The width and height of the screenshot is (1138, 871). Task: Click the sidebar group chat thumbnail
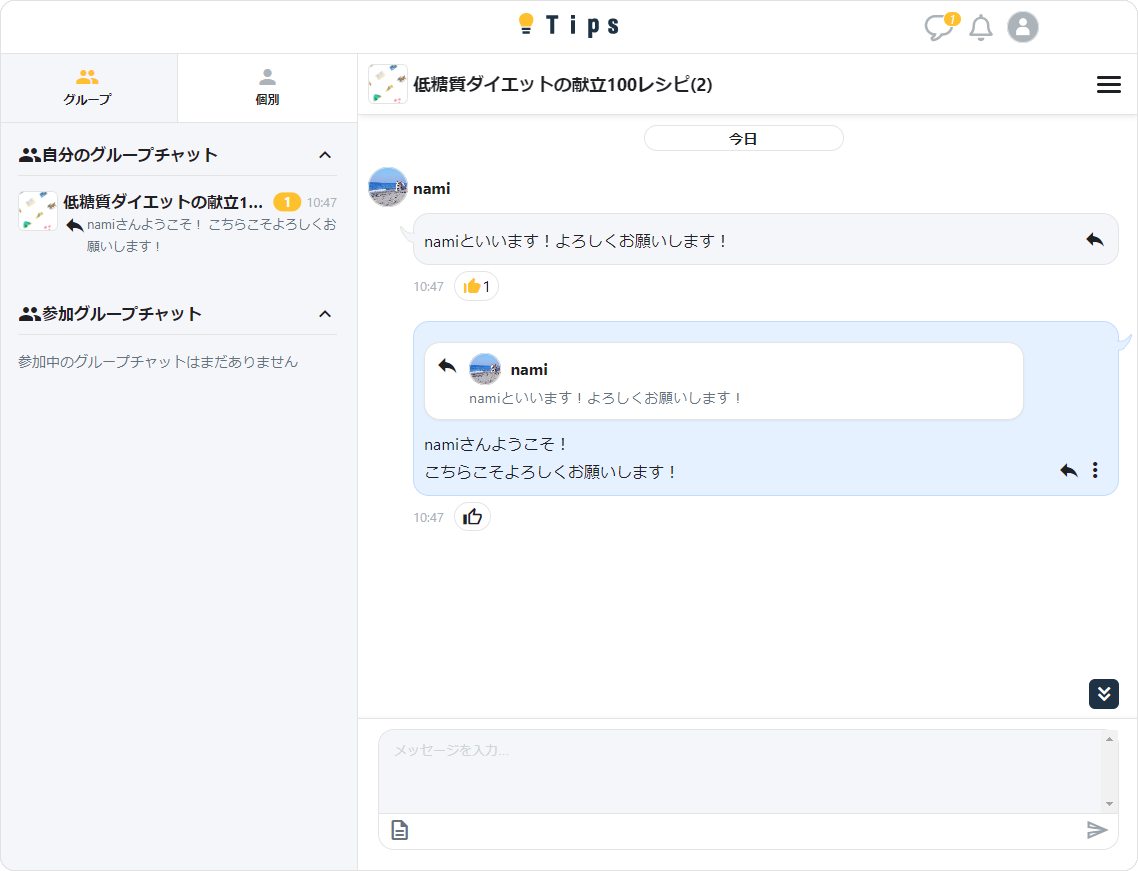click(x=38, y=210)
